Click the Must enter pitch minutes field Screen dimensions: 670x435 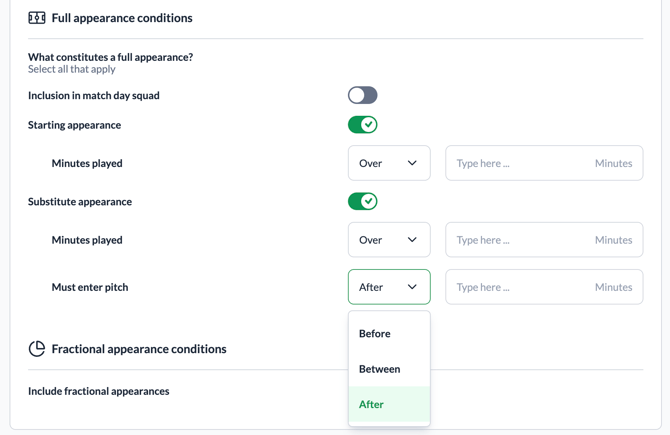point(520,287)
